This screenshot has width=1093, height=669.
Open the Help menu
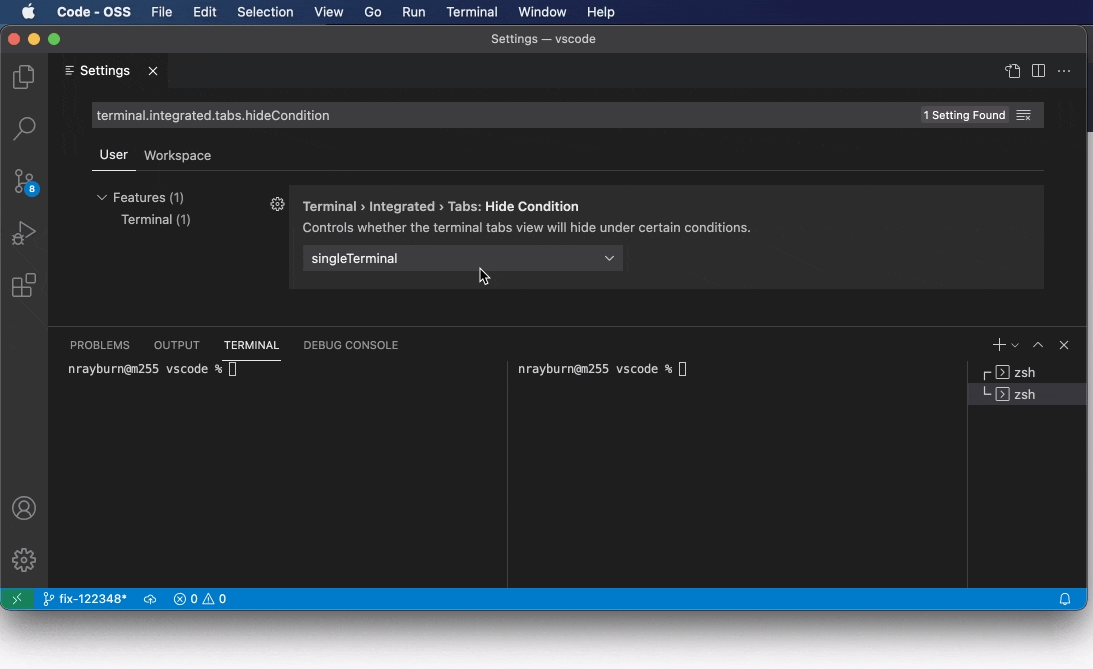coord(600,12)
